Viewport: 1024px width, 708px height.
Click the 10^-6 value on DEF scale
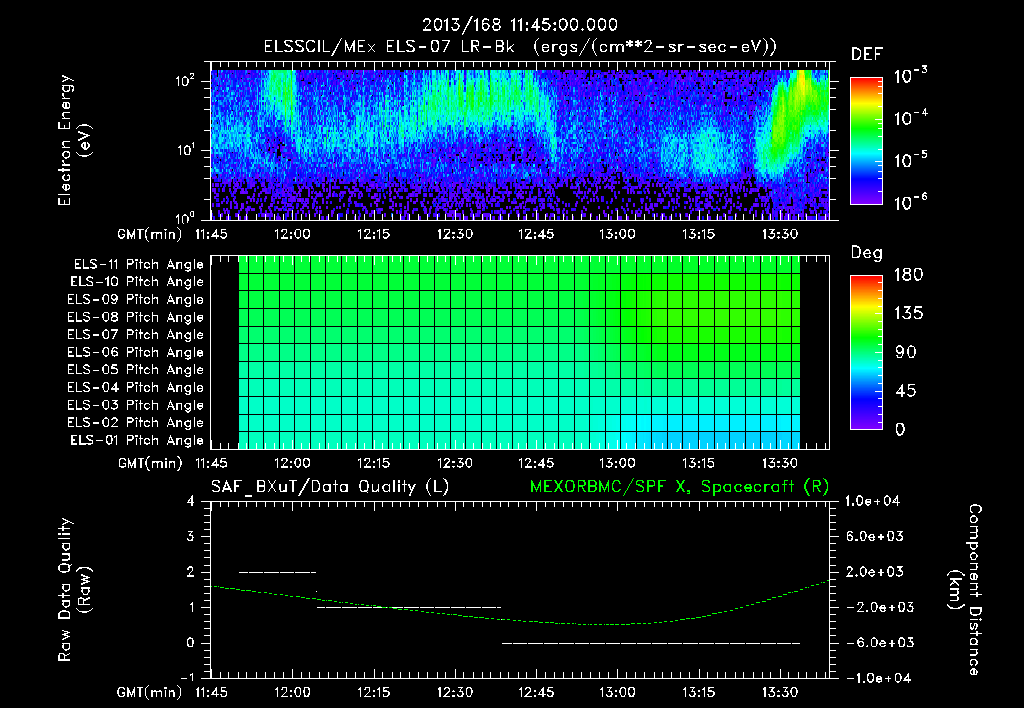click(x=911, y=202)
